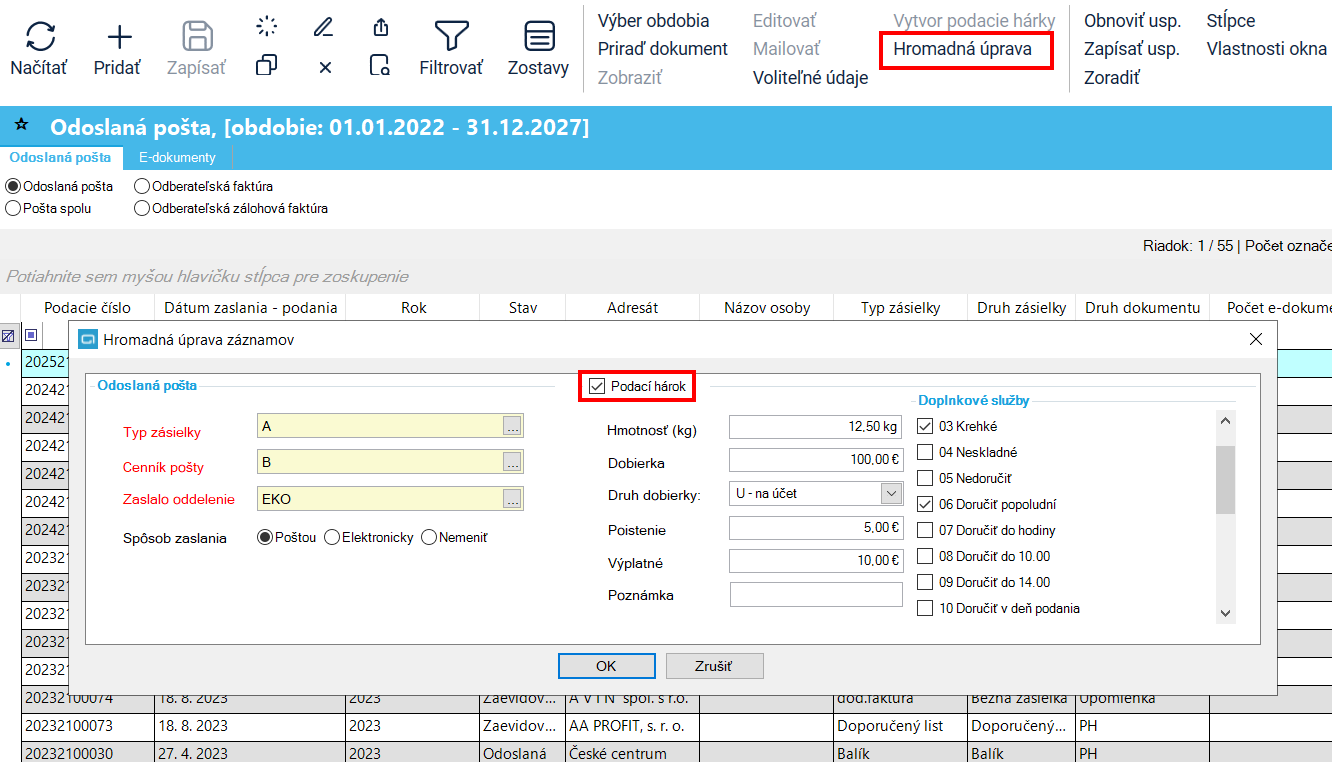The image size is (1332, 762).
Task: Open the Filtrovať funnel icon
Action: (451, 37)
